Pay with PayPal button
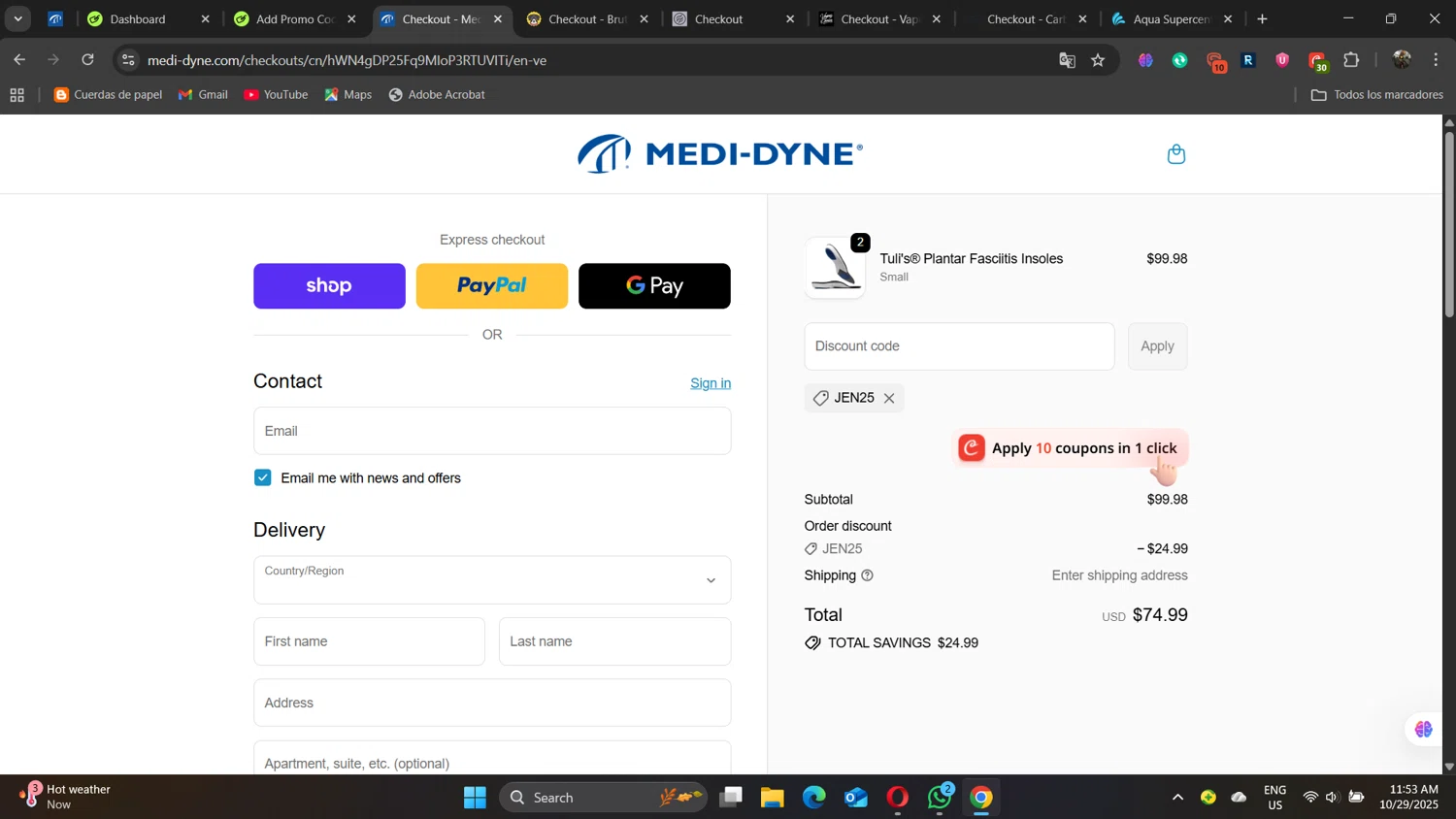 click(x=492, y=286)
